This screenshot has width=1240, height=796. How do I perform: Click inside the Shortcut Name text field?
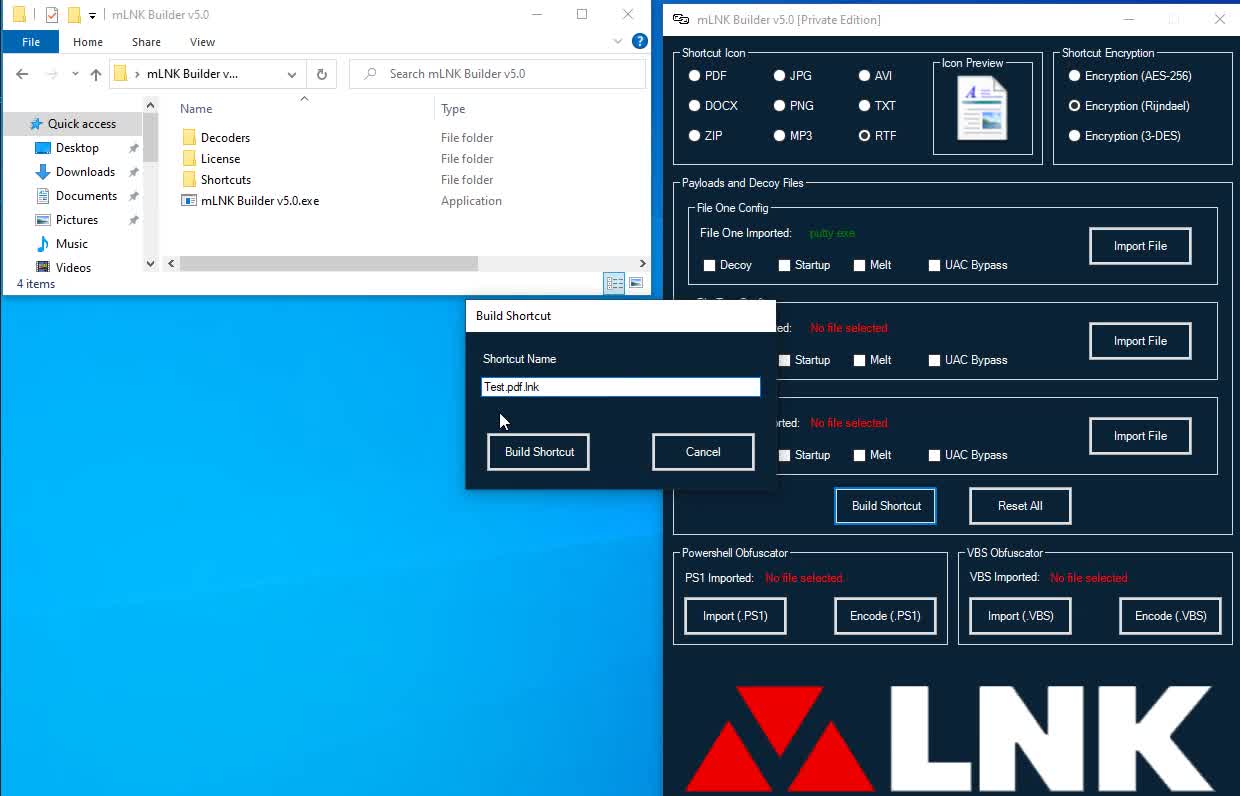(620, 387)
